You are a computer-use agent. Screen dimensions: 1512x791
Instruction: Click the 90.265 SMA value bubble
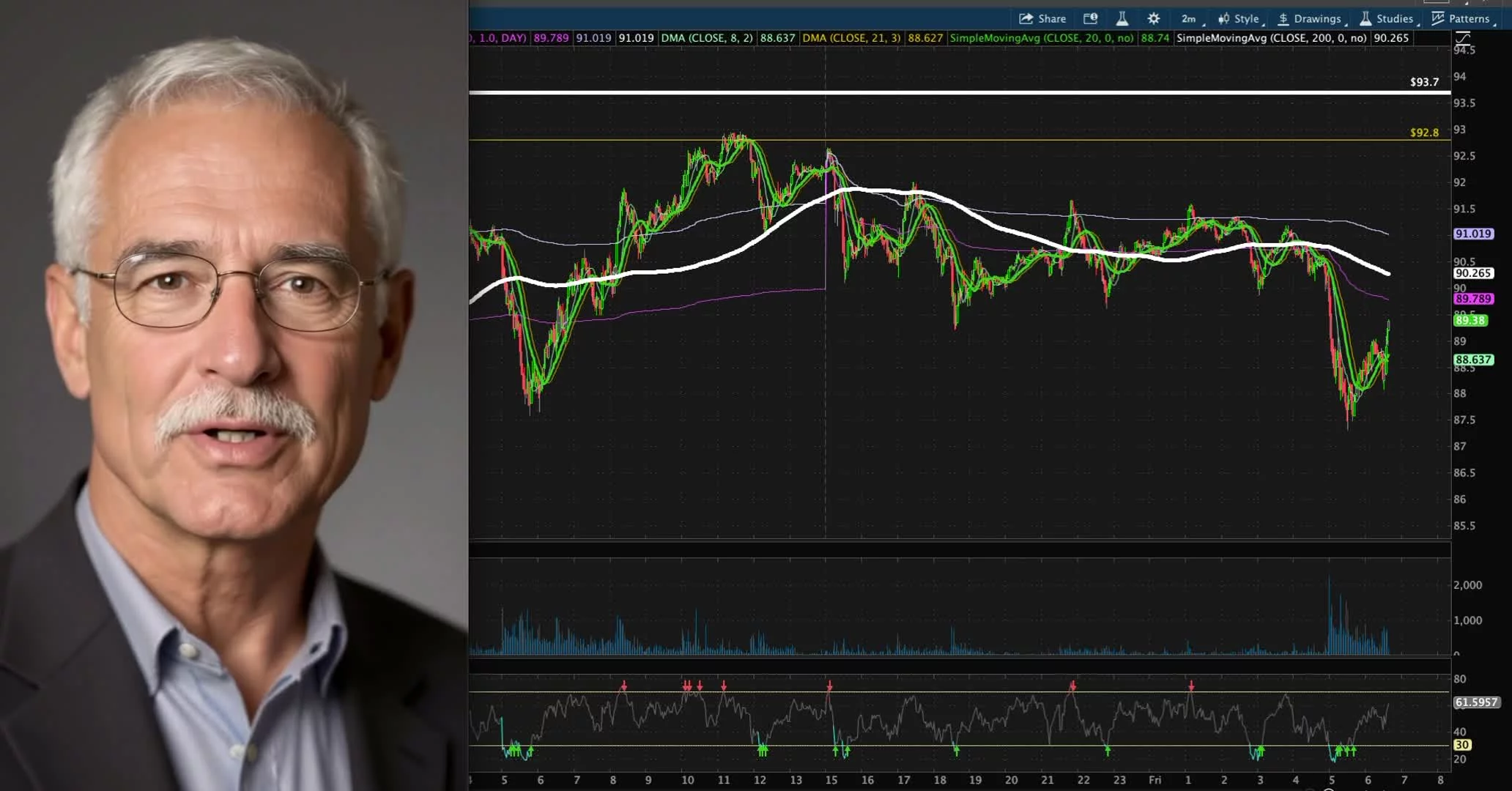pos(1472,273)
